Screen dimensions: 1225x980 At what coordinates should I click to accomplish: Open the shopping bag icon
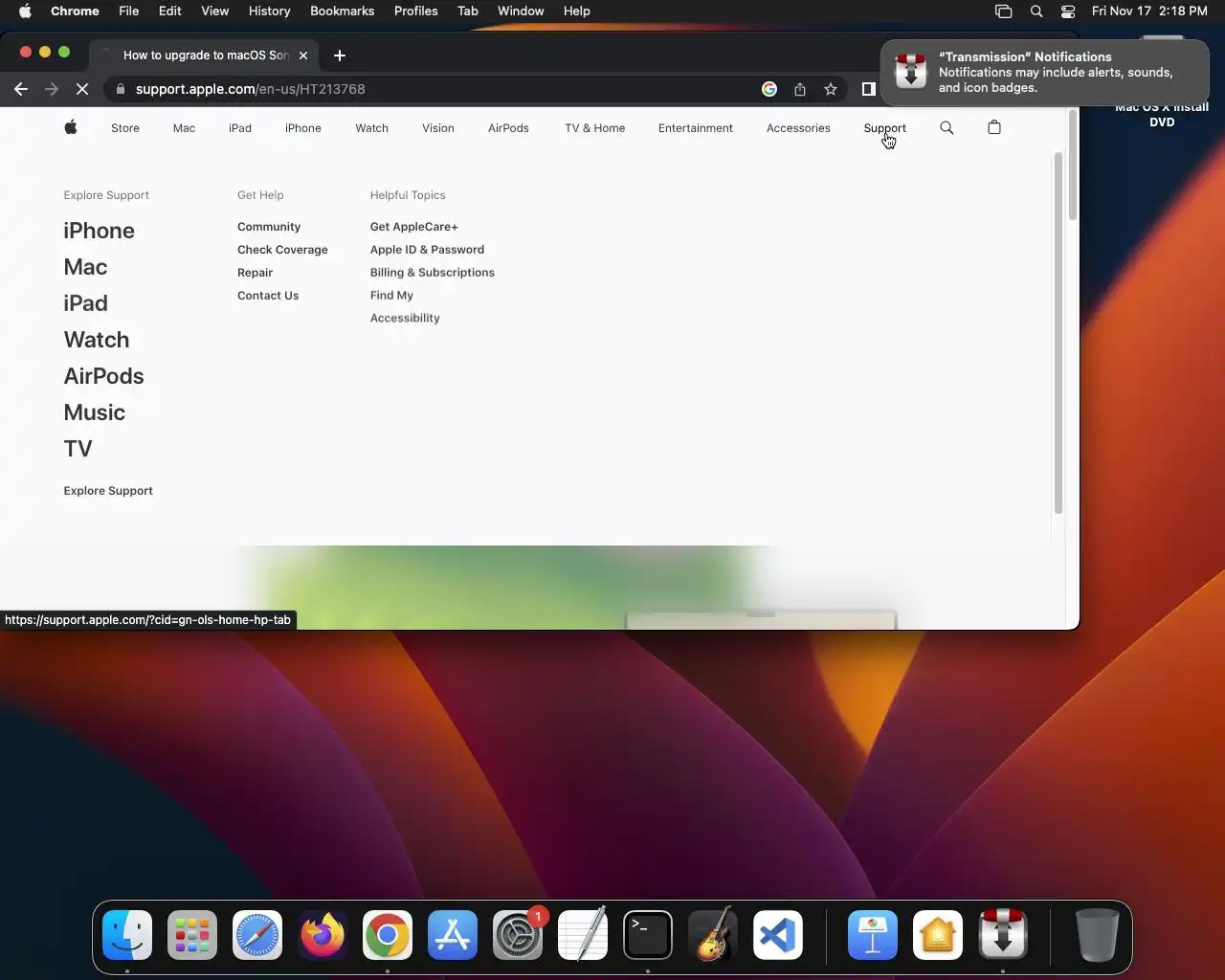click(994, 127)
